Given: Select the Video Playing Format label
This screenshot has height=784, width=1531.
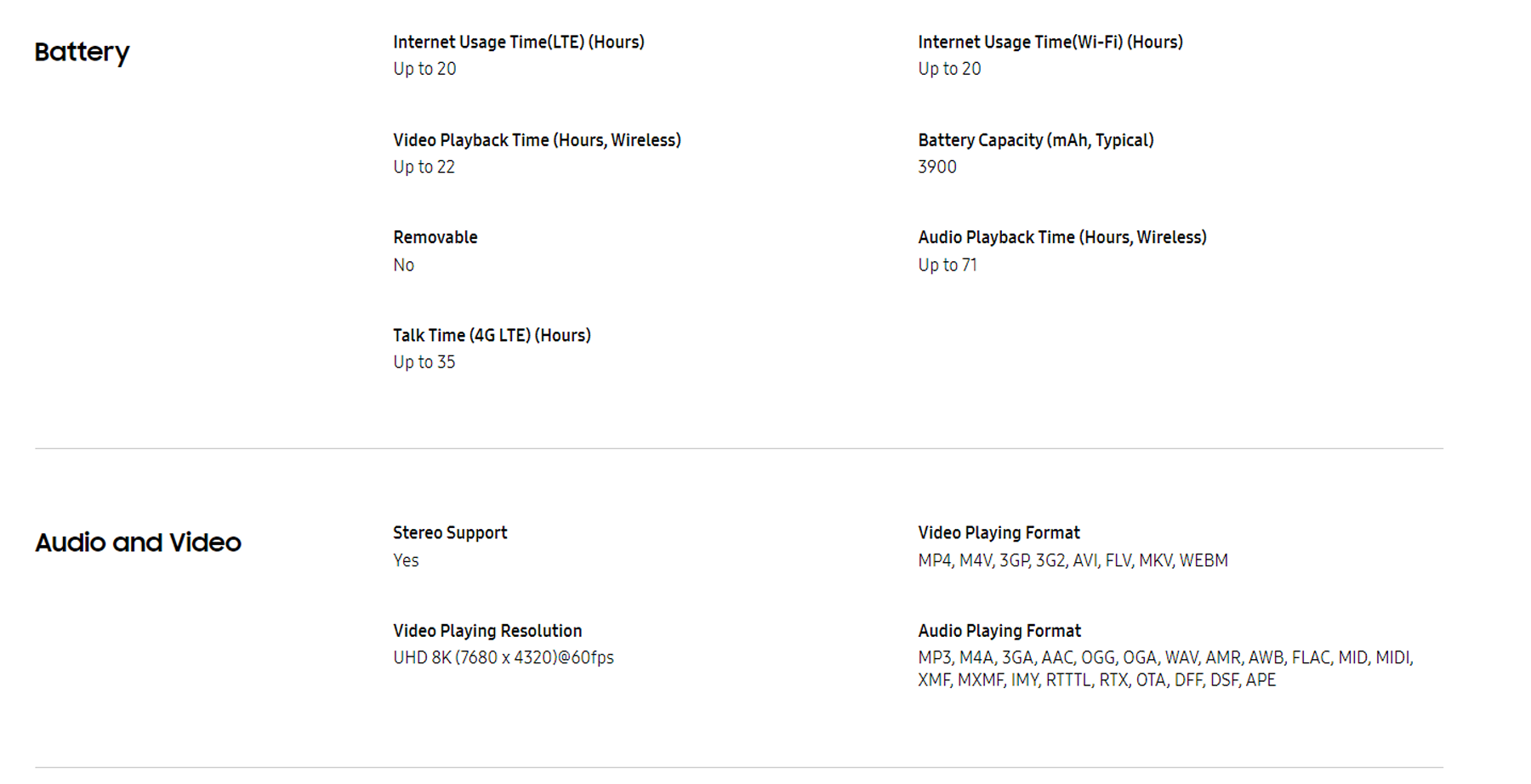Looking at the screenshot, I should coord(999,533).
